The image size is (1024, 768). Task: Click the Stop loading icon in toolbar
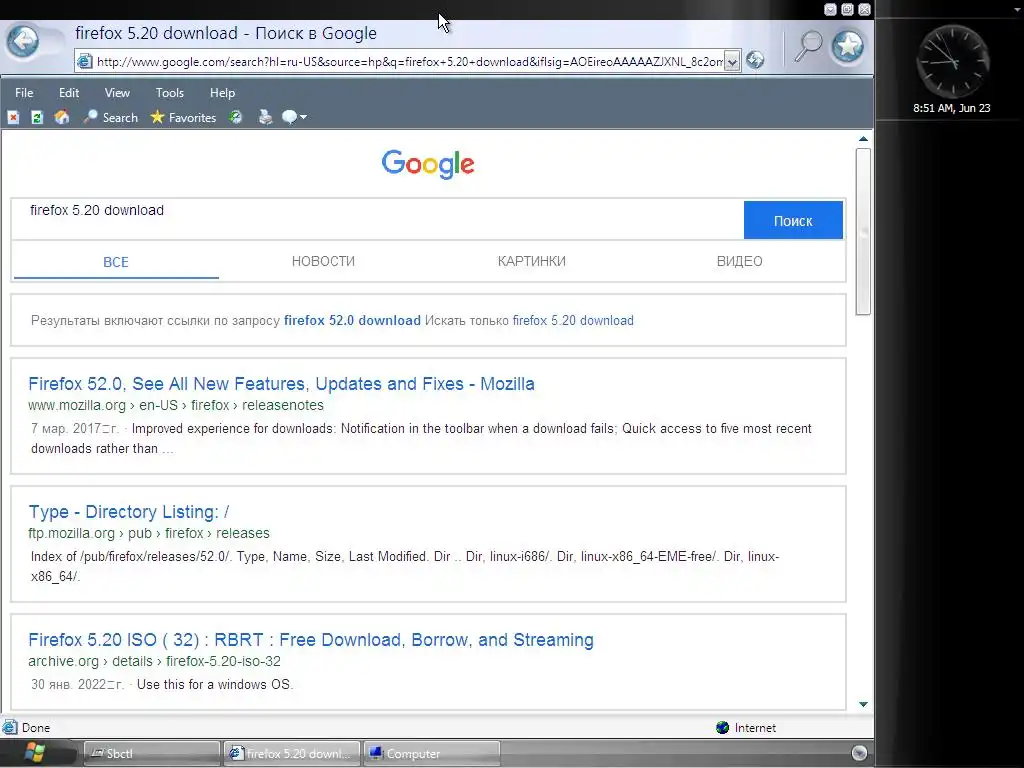[13, 118]
